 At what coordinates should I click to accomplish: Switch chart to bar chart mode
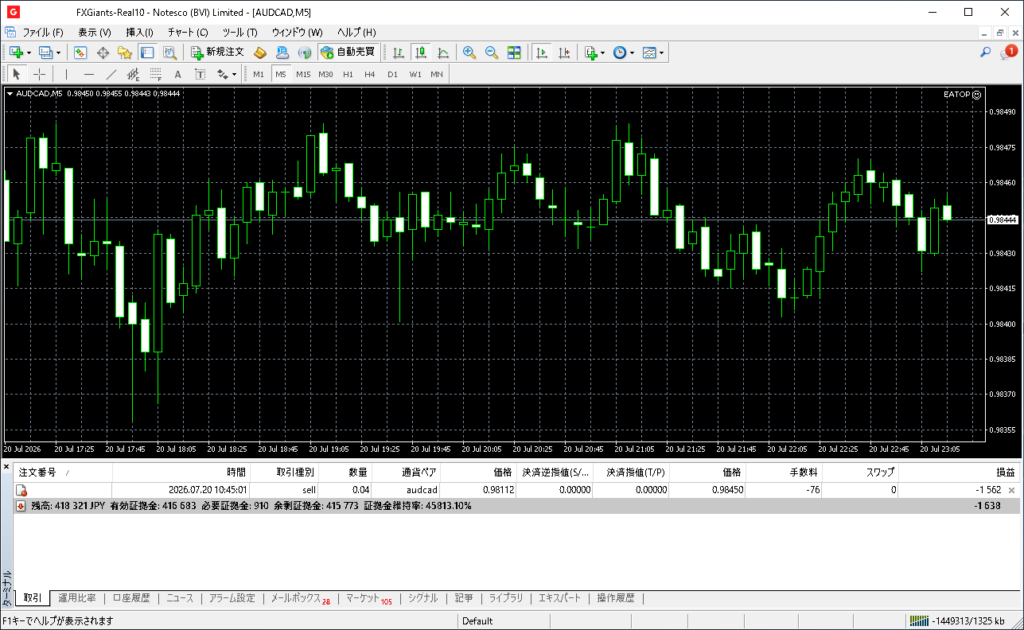[x=398, y=53]
